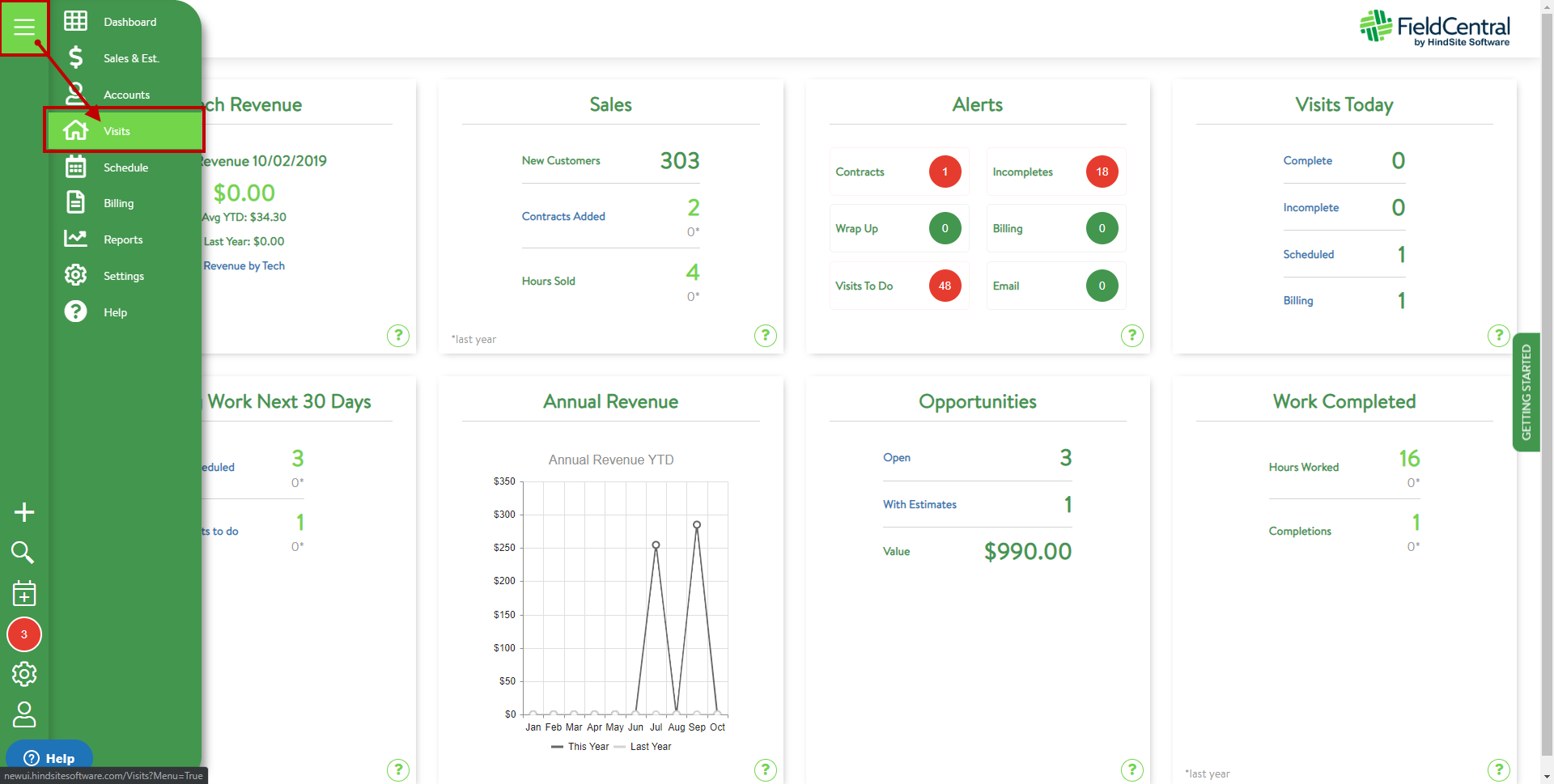The image size is (1554, 784).
Task: Click the FieldCentral logo
Action: pos(1434,28)
